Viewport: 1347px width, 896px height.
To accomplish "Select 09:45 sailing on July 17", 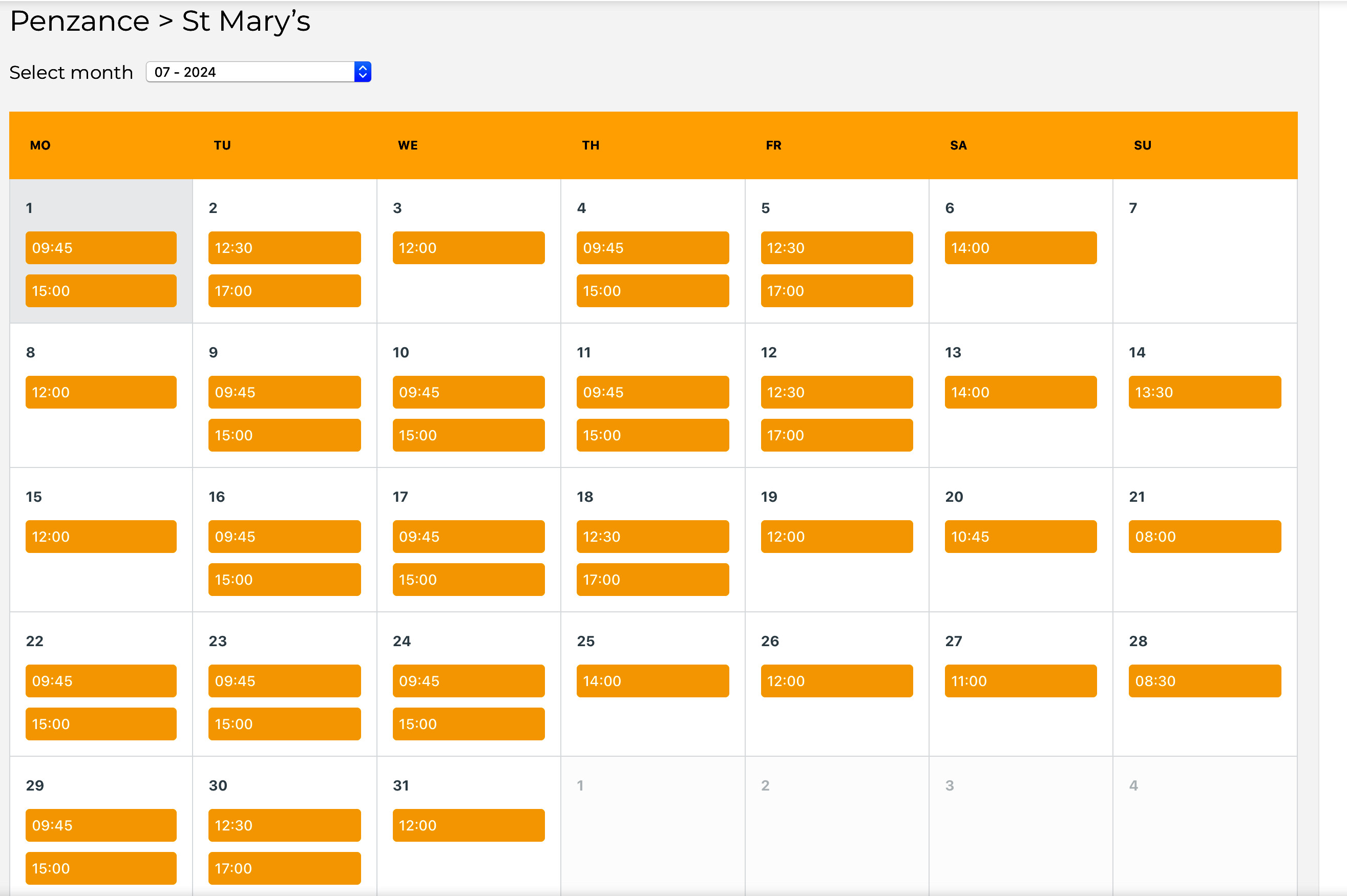I will (468, 537).
